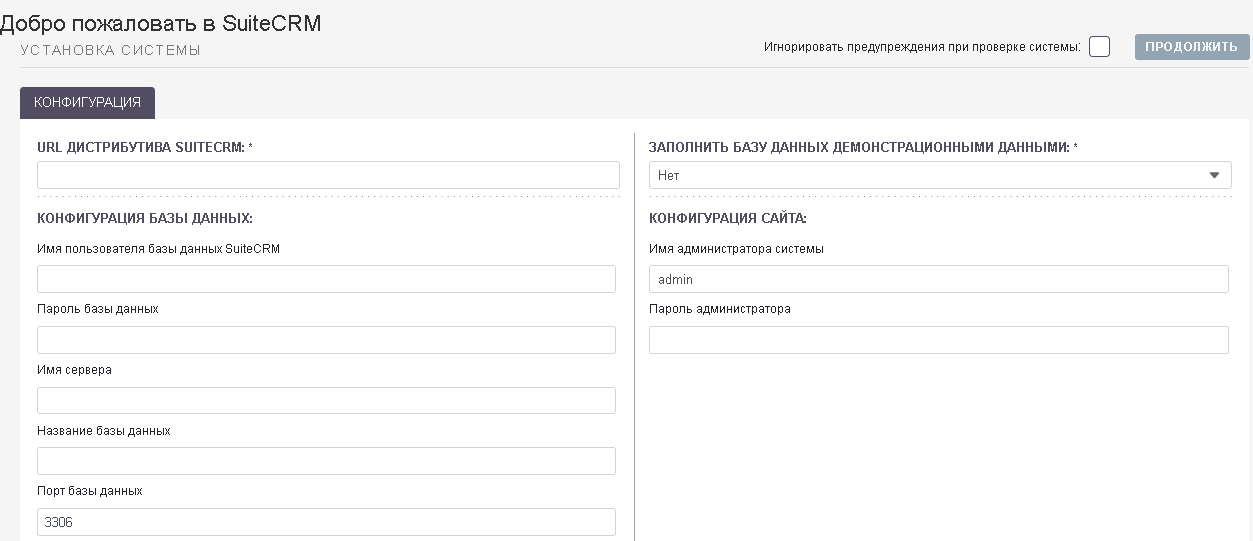Click the Игнорировать предупреждения label text
The height and width of the screenshot is (541, 1253).
(922, 47)
